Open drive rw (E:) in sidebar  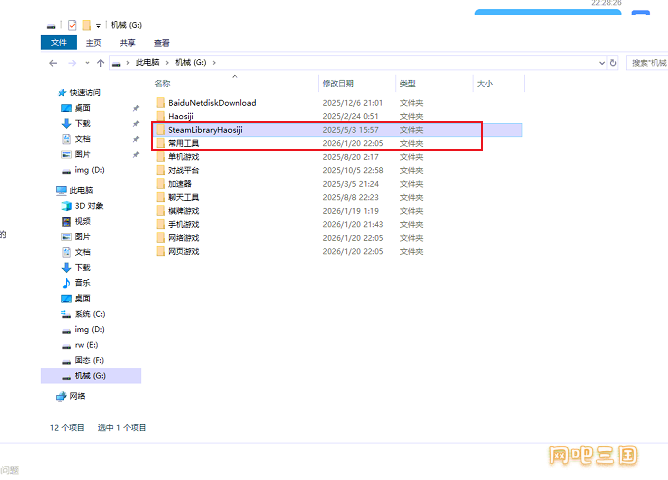point(86,345)
